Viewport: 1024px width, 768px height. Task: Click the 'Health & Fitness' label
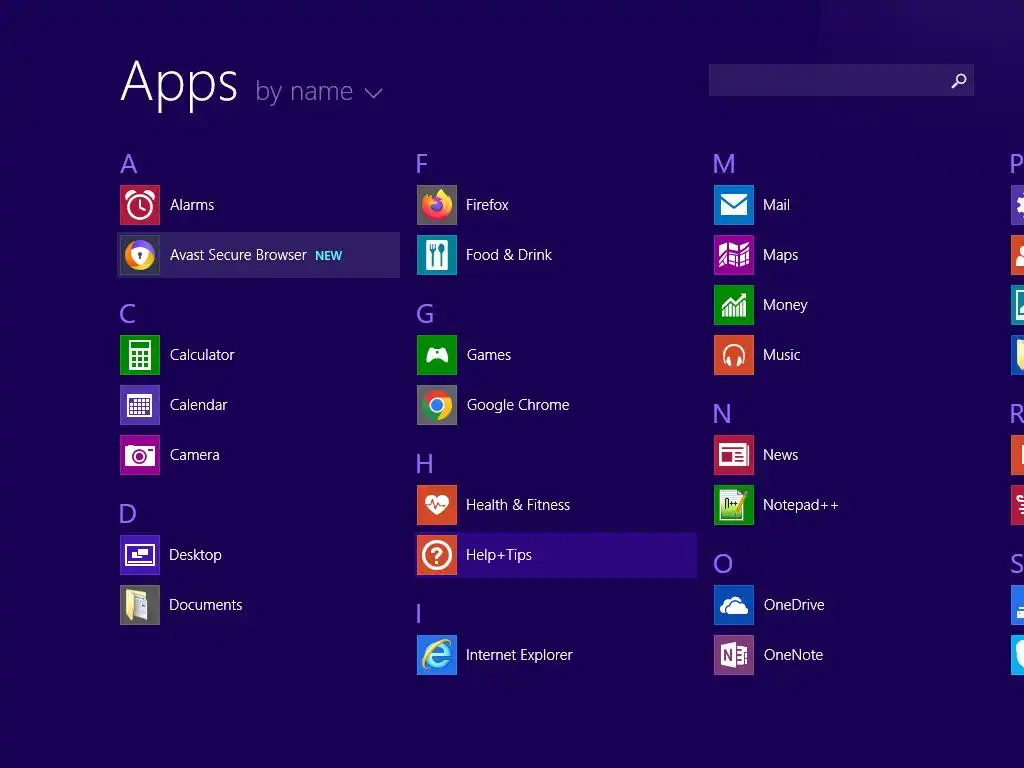(518, 505)
